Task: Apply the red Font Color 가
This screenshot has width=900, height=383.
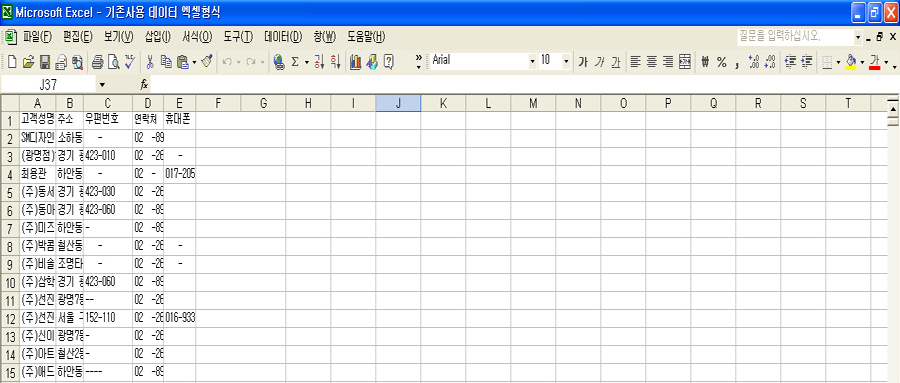Action: click(x=875, y=61)
